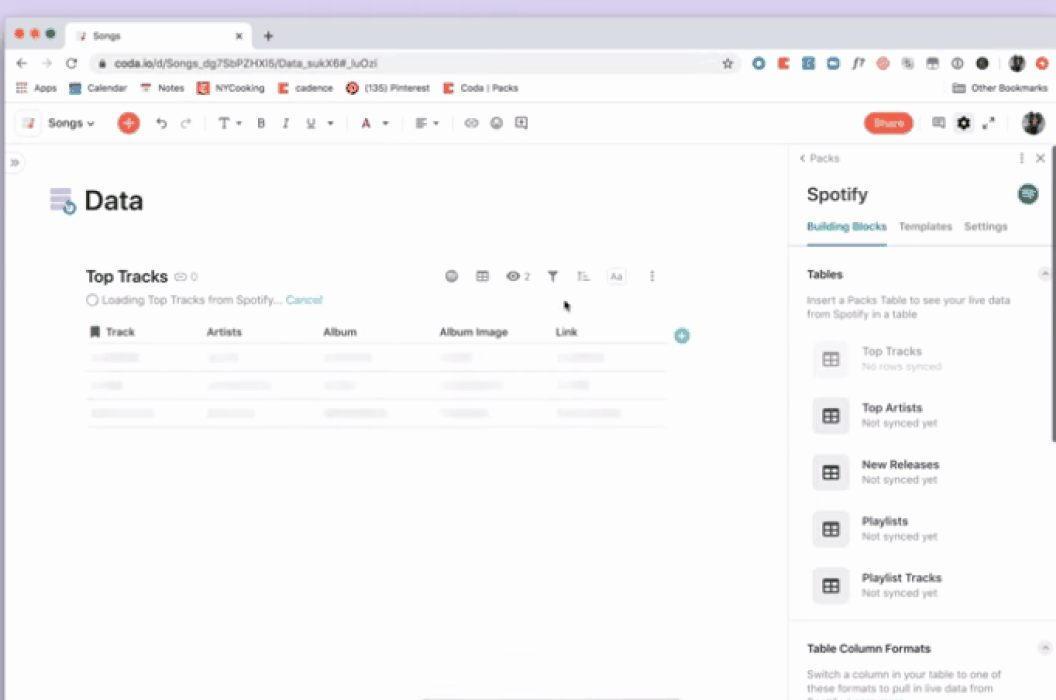This screenshot has height=700, width=1056.
Task: Open the table layout options icon
Action: click(x=482, y=276)
